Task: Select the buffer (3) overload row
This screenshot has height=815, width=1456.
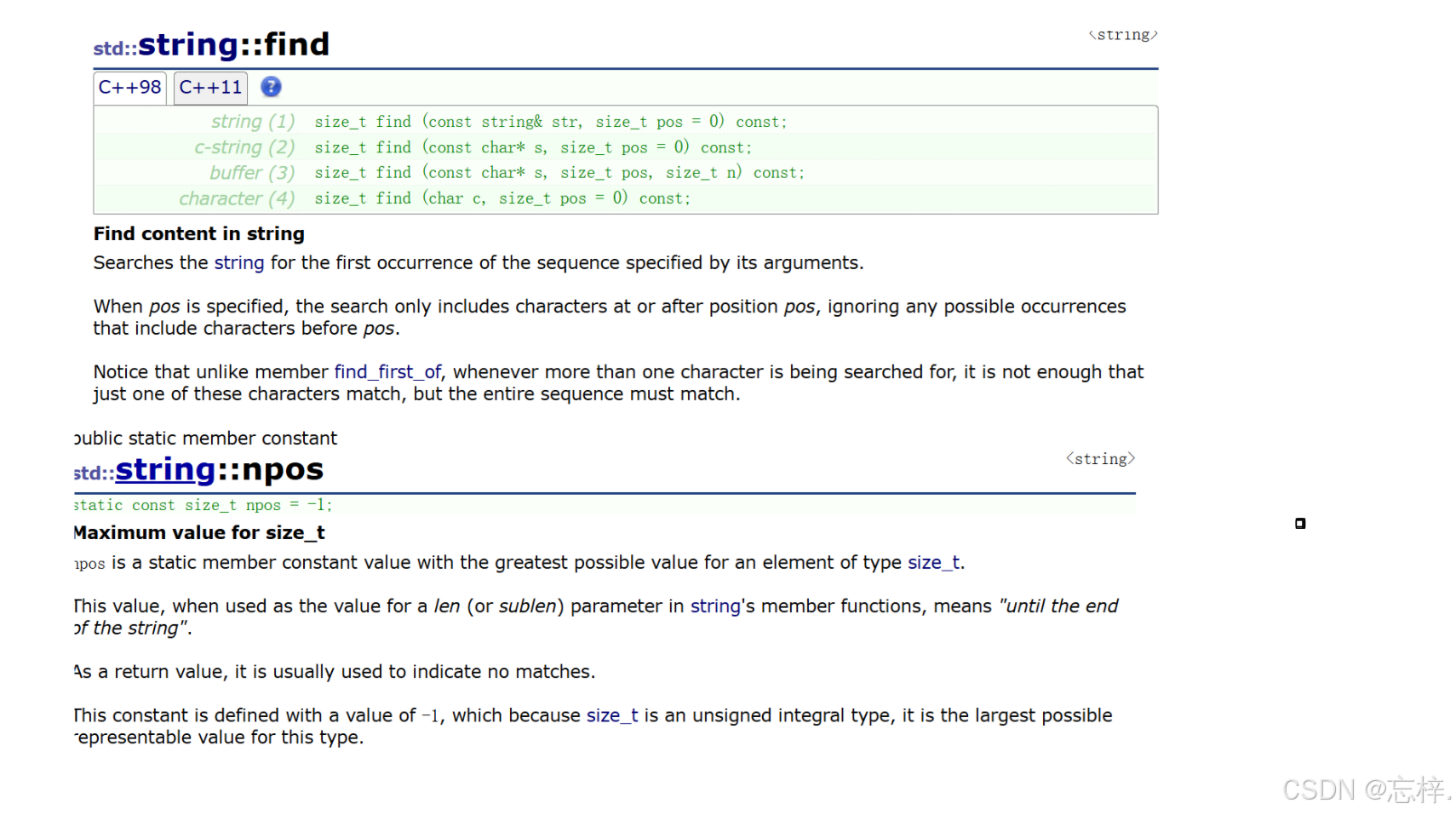Action: point(626,173)
